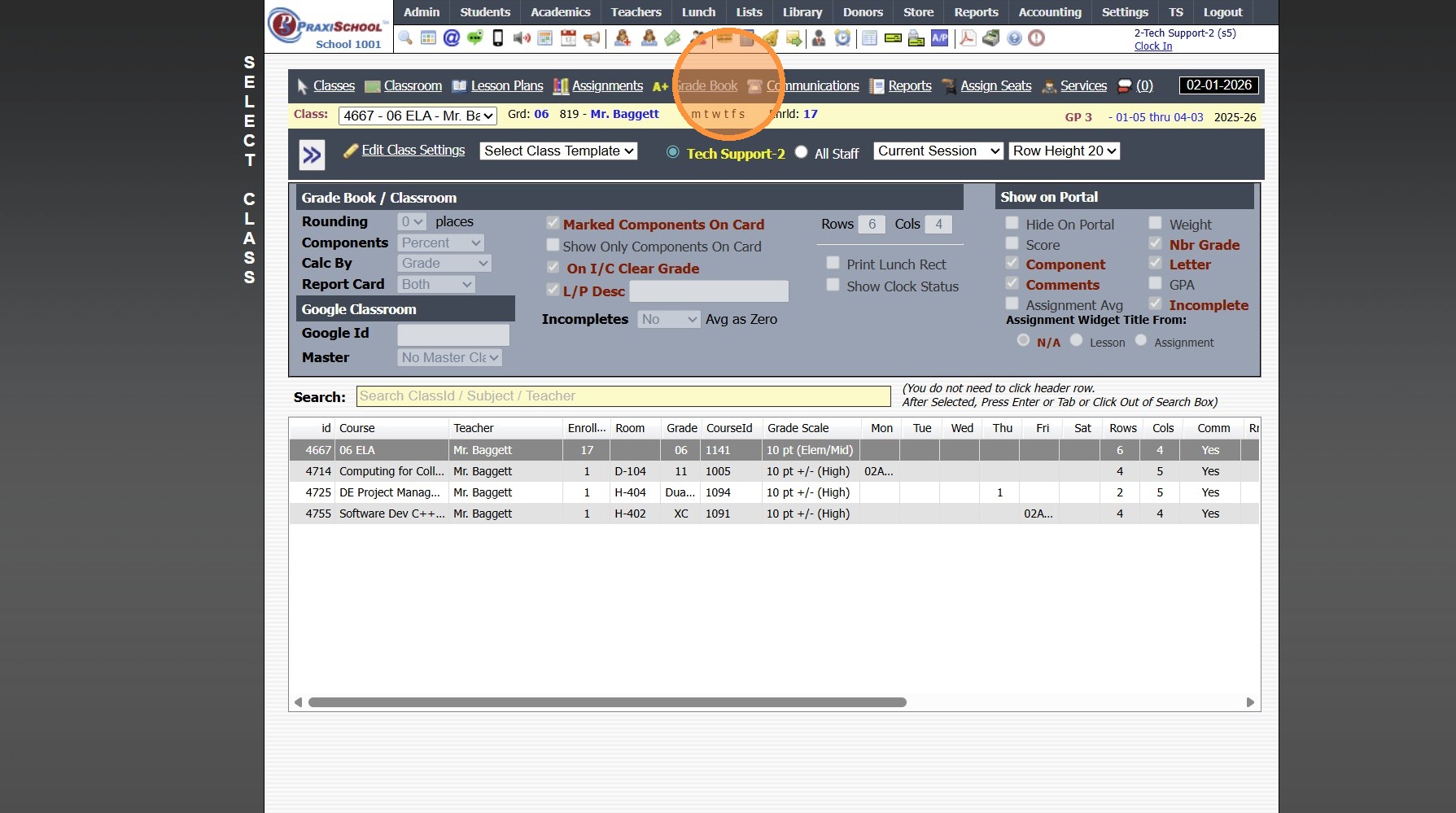
Task: Open the Accounting menu
Action: coord(1050,12)
